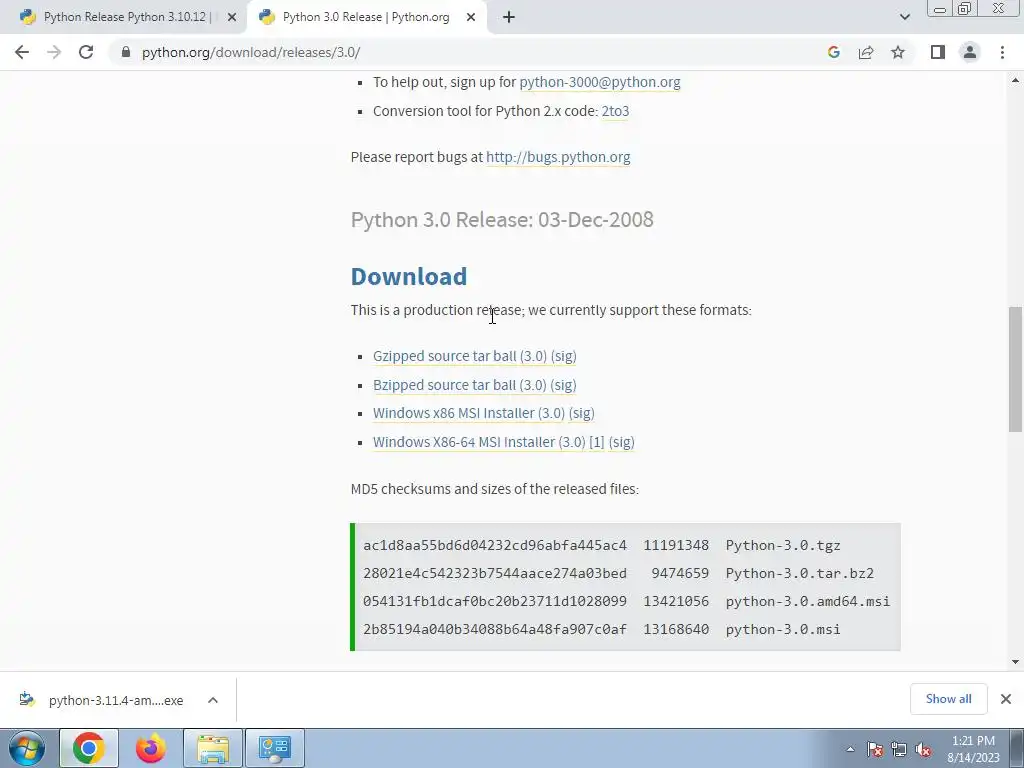Click network status tray icon
This screenshot has height=768, width=1024.
[899, 749]
